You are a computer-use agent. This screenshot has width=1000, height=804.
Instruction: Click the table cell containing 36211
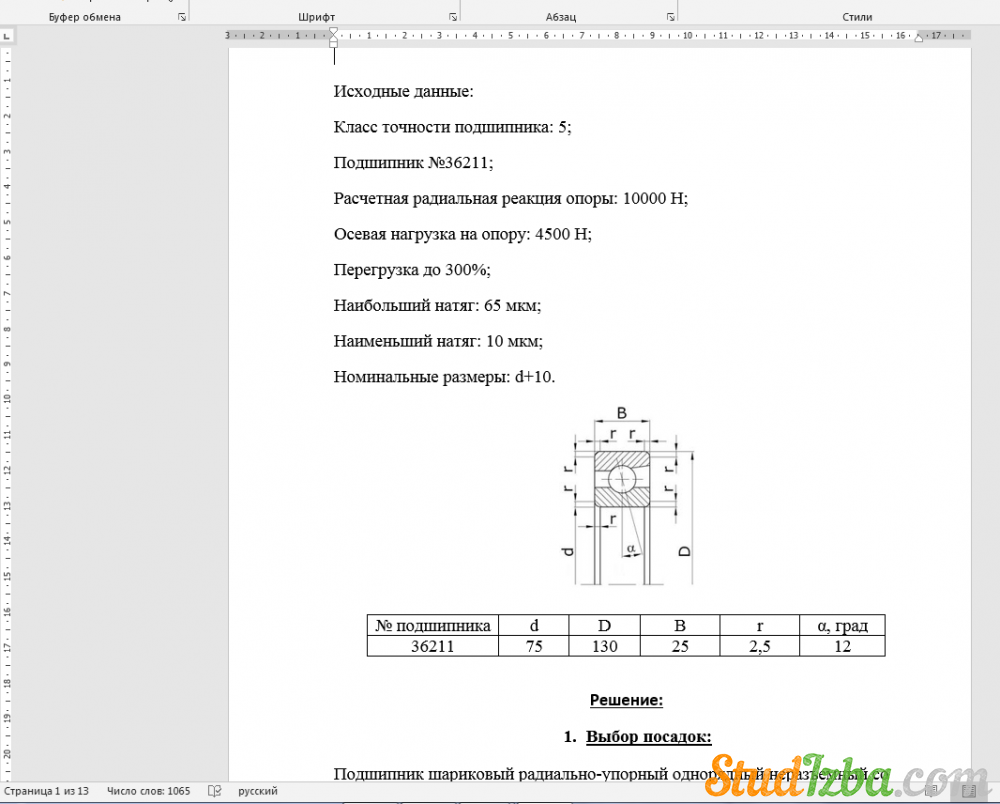click(432, 646)
